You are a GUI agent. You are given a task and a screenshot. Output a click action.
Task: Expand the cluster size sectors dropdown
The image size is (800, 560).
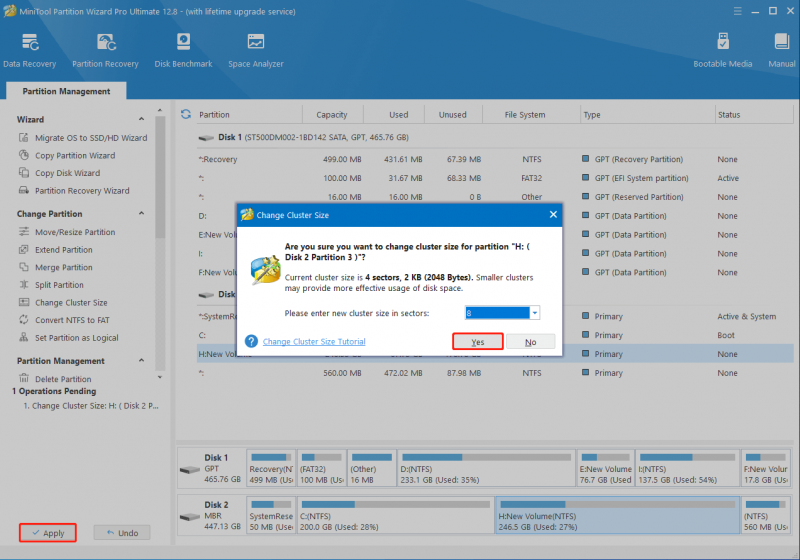[x=534, y=313]
